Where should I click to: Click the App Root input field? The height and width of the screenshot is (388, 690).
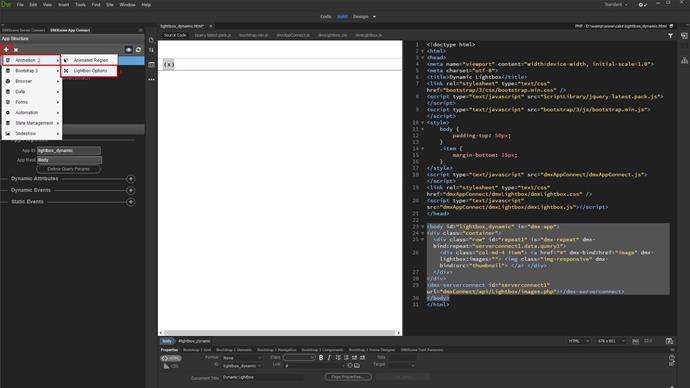[69, 160]
